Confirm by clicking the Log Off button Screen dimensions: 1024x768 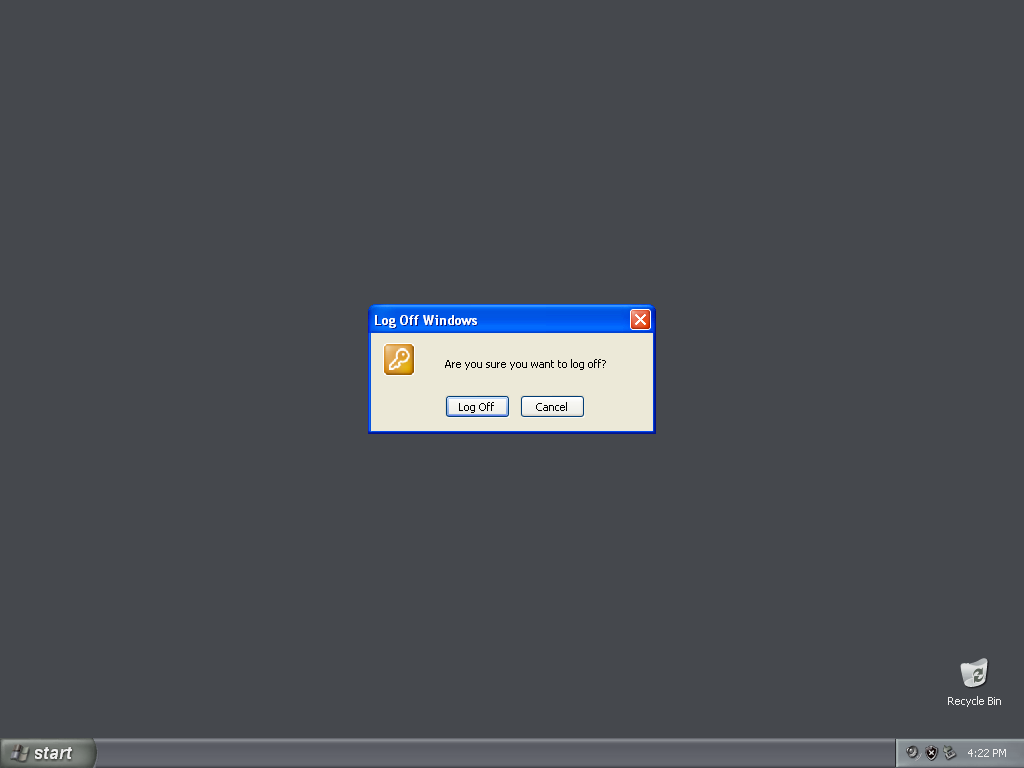coord(477,406)
